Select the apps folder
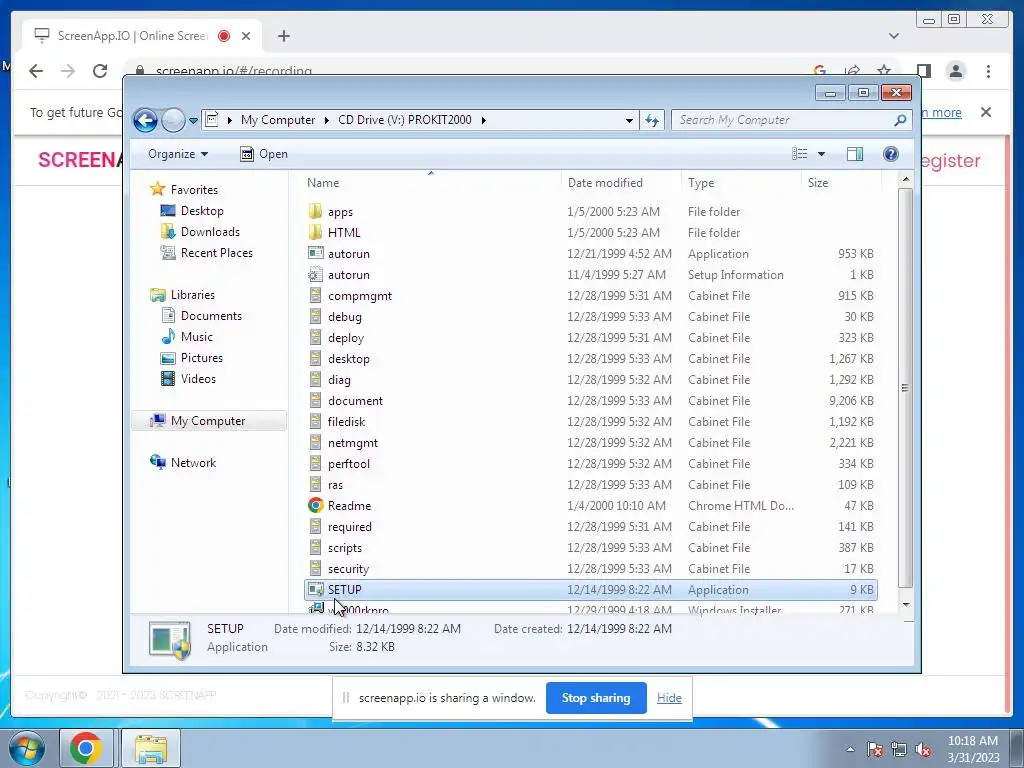The image size is (1024, 768). click(x=590, y=212)
